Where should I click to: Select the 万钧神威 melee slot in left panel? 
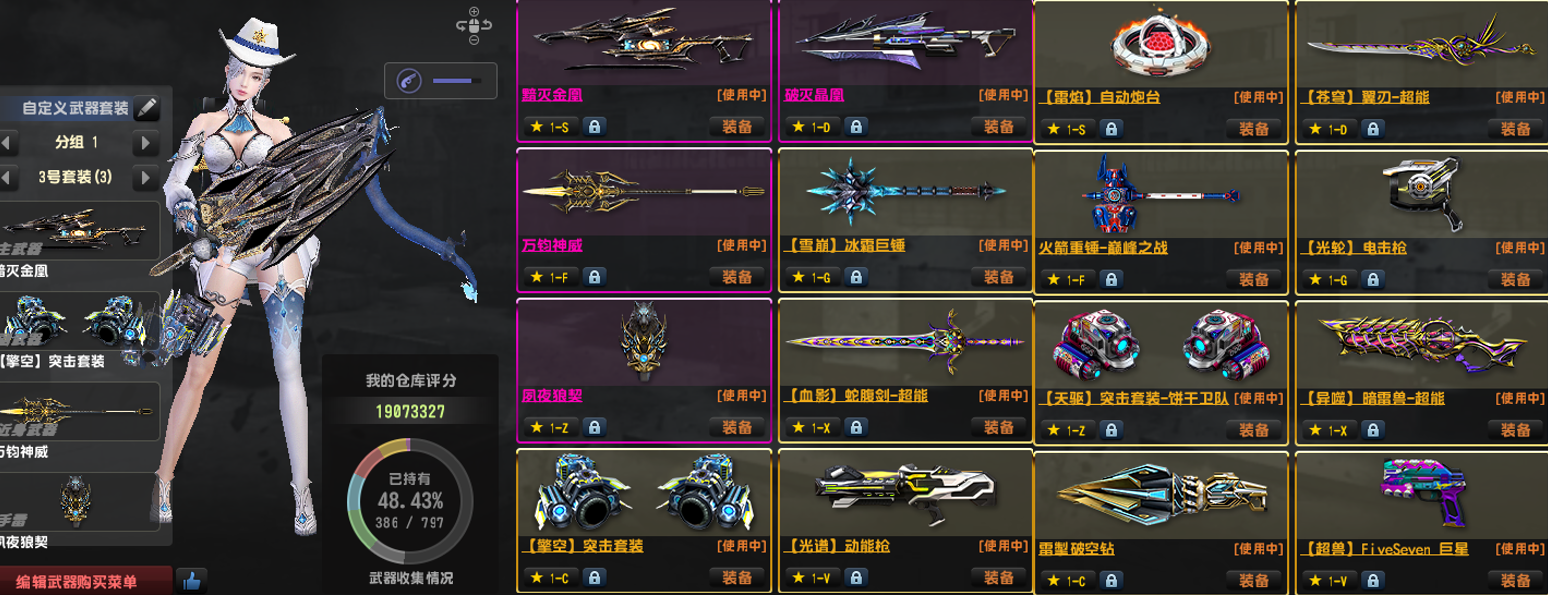tap(80, 420)
